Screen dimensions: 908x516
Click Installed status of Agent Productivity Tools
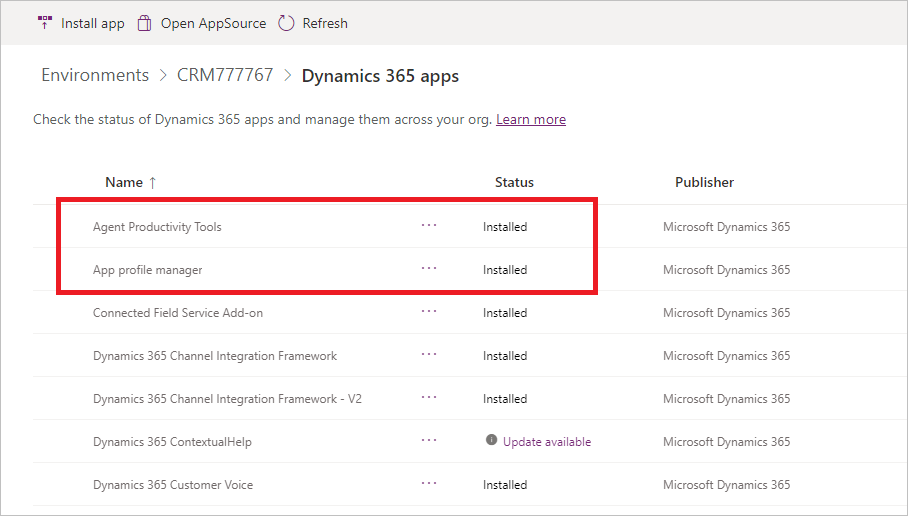click(505, 227)
